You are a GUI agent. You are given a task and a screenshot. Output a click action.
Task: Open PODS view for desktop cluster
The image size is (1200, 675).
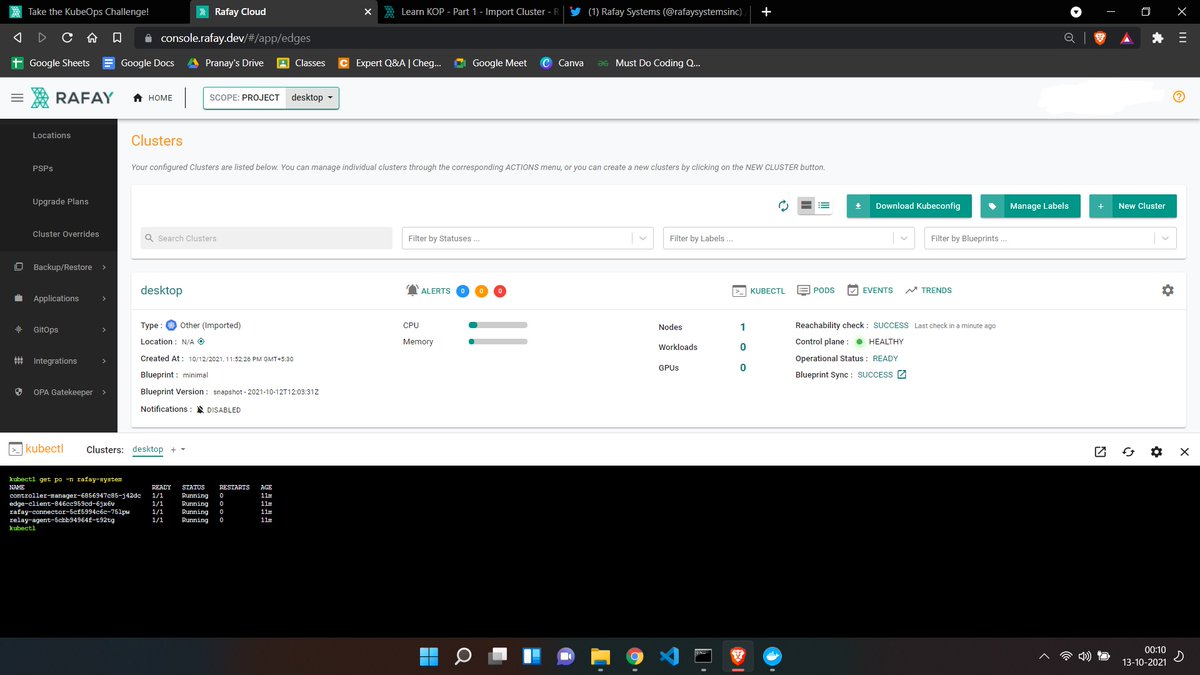tap(816, 290)
